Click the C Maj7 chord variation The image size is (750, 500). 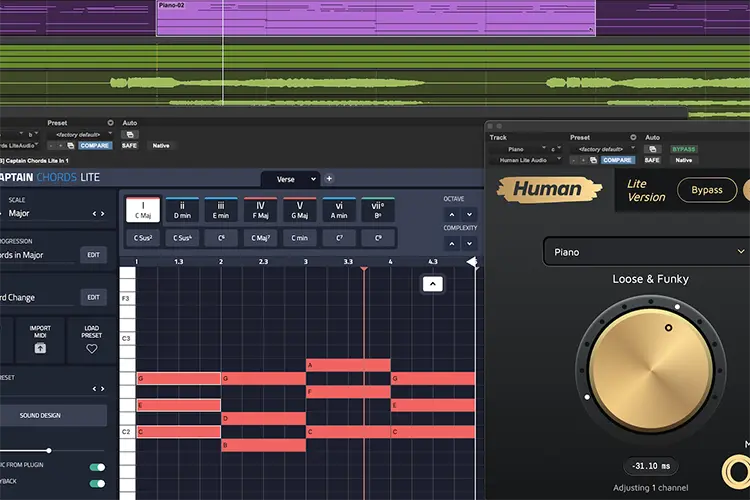260,238
